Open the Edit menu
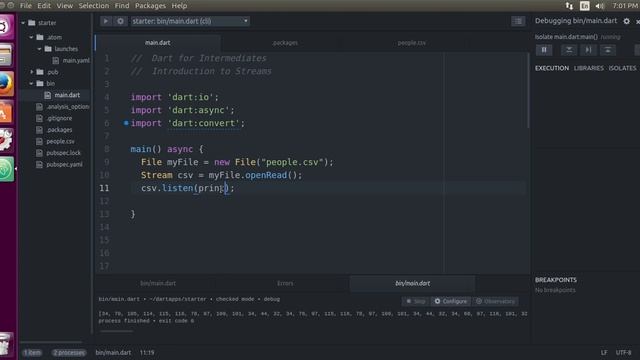640x360 pixels. point(44,6)
